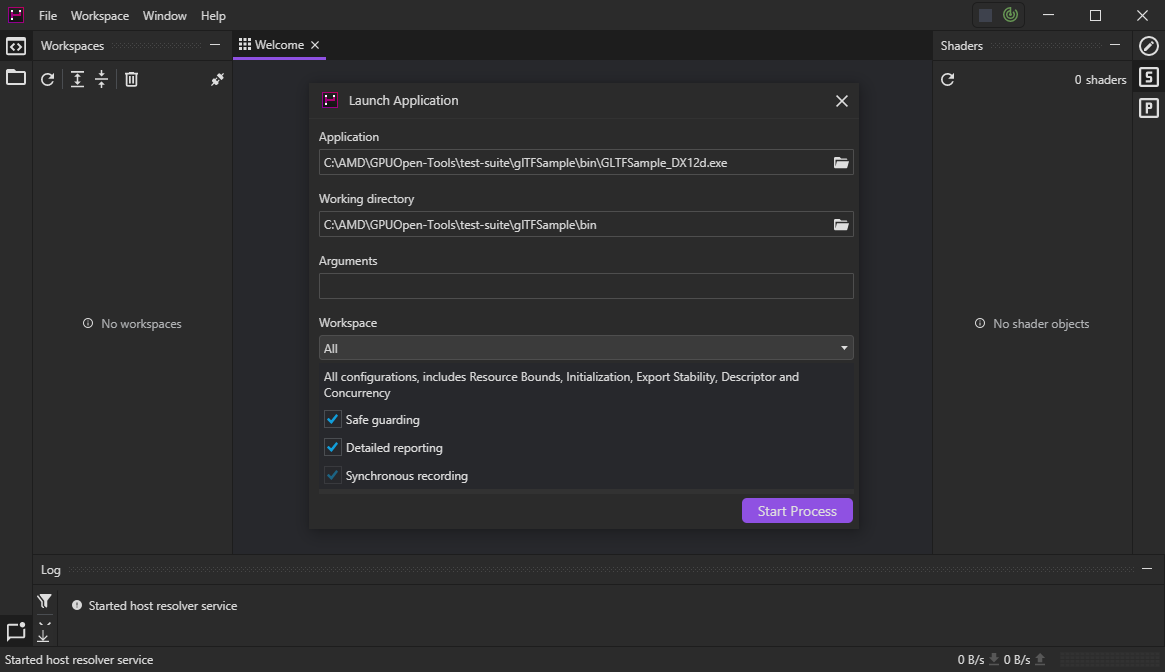1165x672 pixels.
Task: Click the collapse all workspaces icon
Action: [x=101, y=80]
